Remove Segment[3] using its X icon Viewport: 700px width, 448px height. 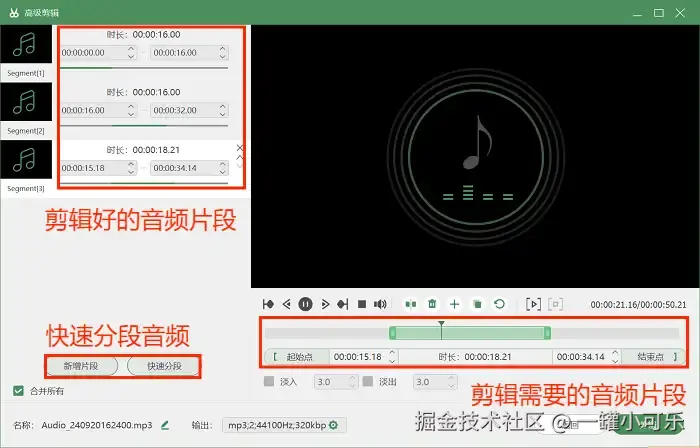tap(240, 148)
